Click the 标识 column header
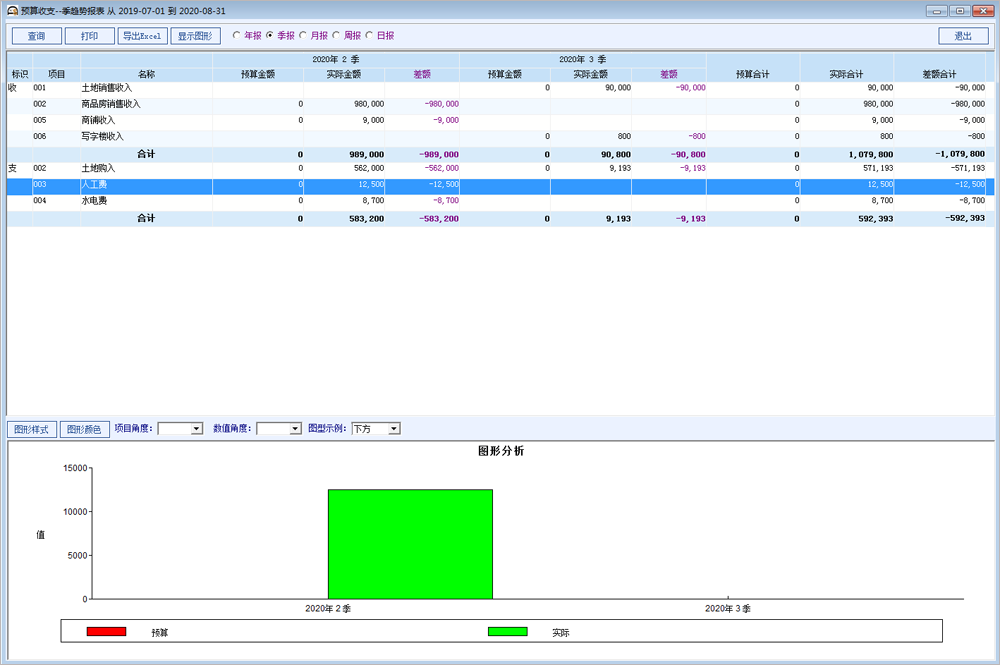 [20, 74]
